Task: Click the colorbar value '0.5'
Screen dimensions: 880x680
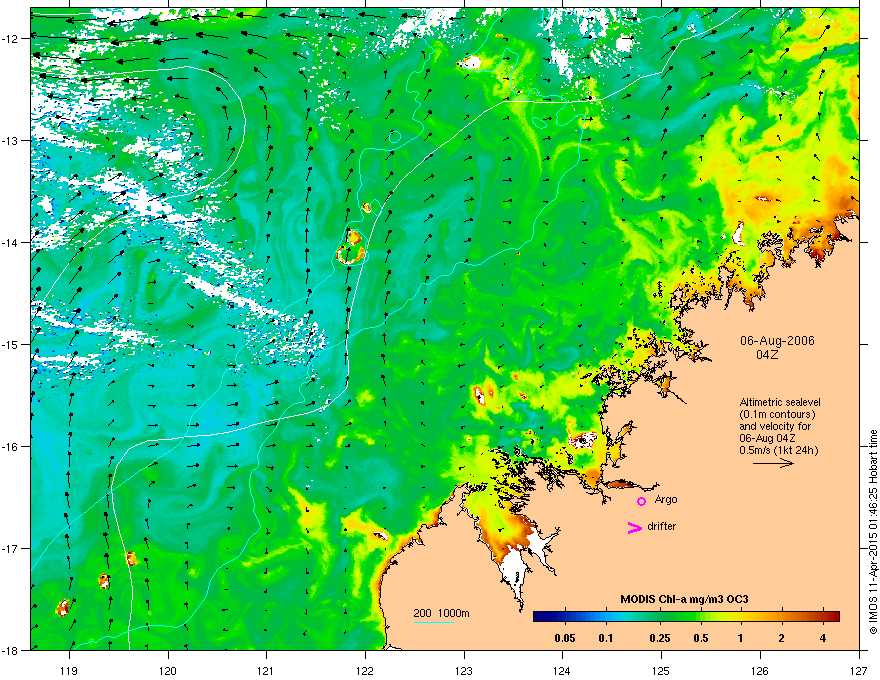Action: pos(701,638)
